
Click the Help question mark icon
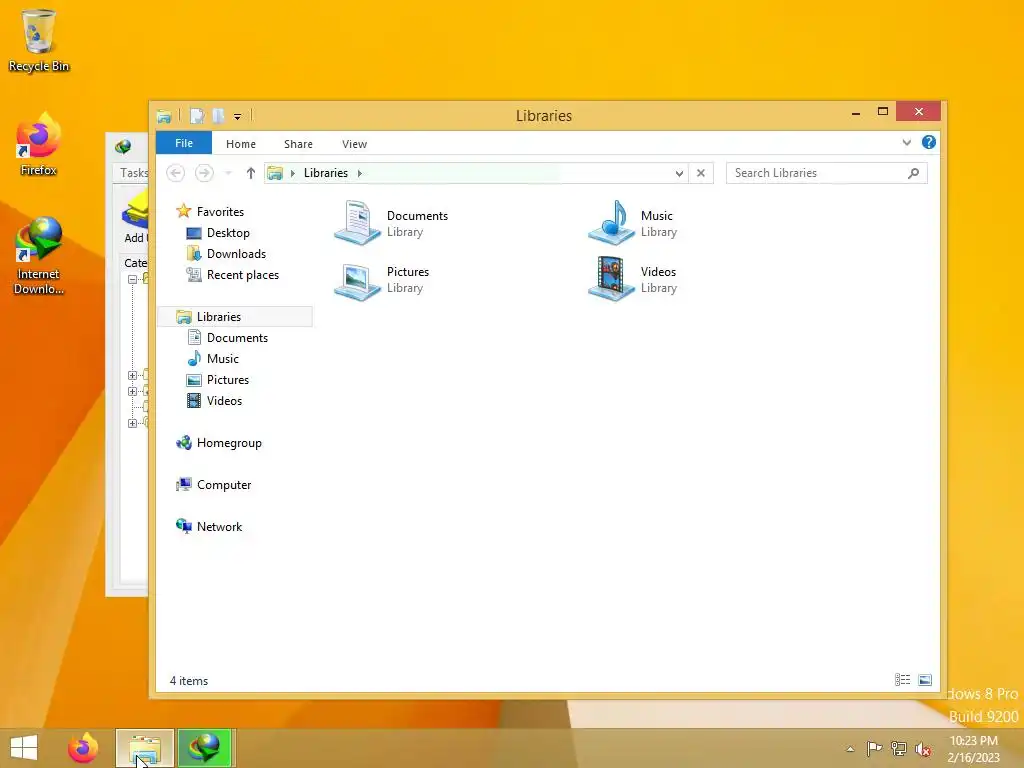point(929,142)
